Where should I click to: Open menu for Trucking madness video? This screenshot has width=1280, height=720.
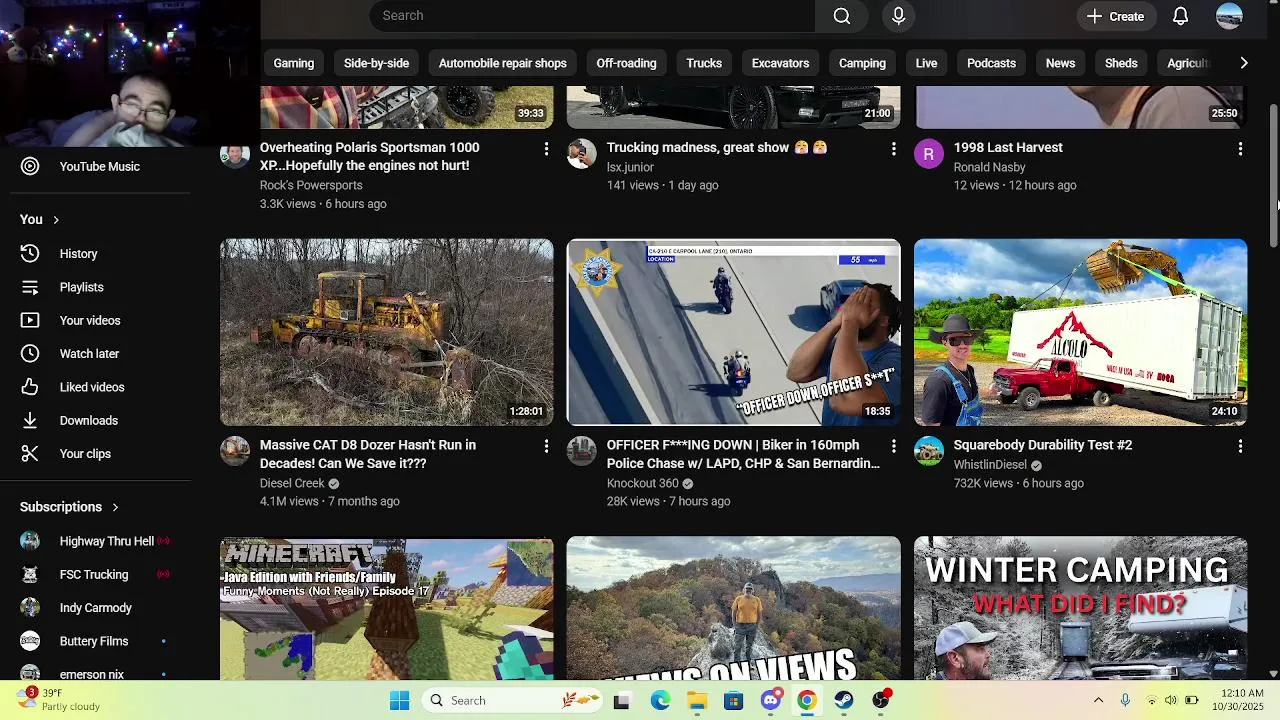(893, 149)
